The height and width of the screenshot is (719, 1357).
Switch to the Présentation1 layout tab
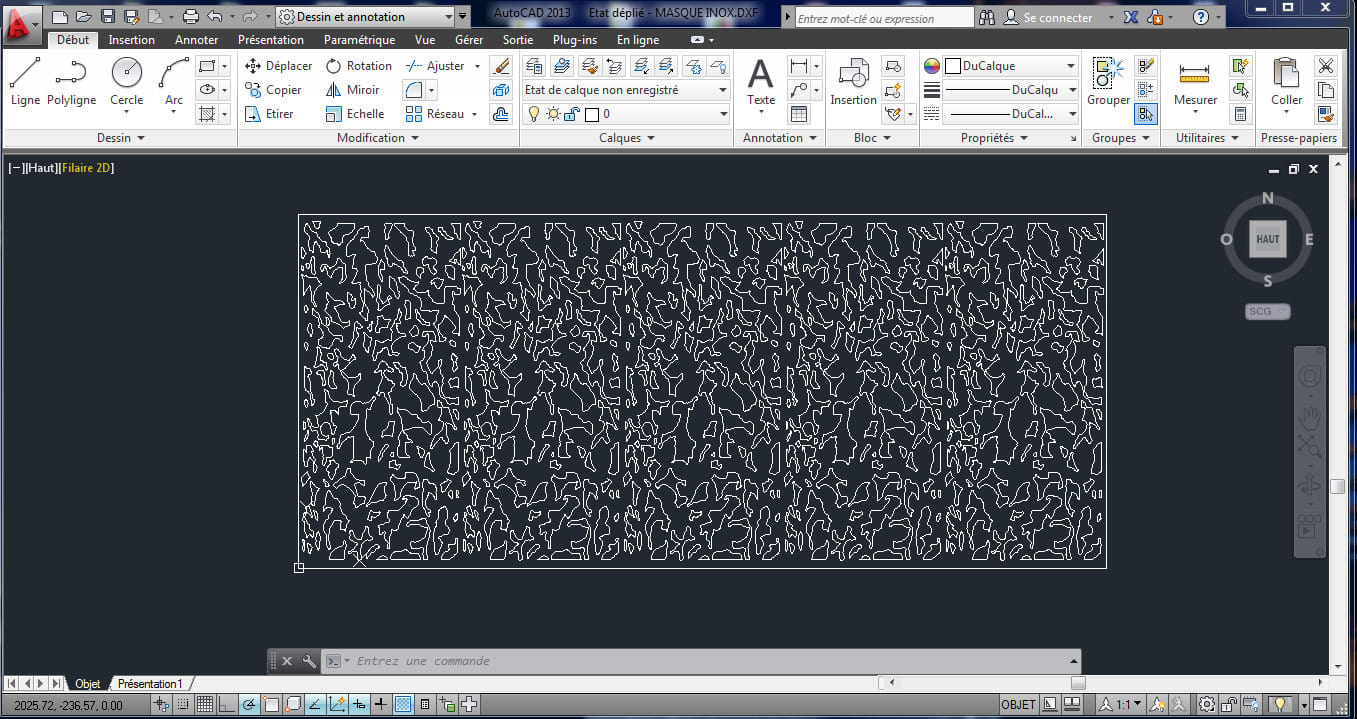150,684
